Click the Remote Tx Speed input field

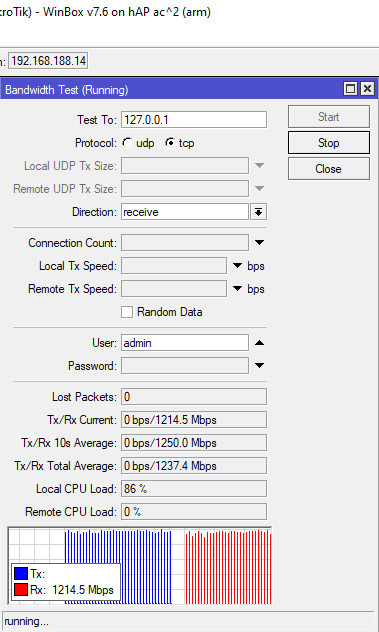[174, 289]
